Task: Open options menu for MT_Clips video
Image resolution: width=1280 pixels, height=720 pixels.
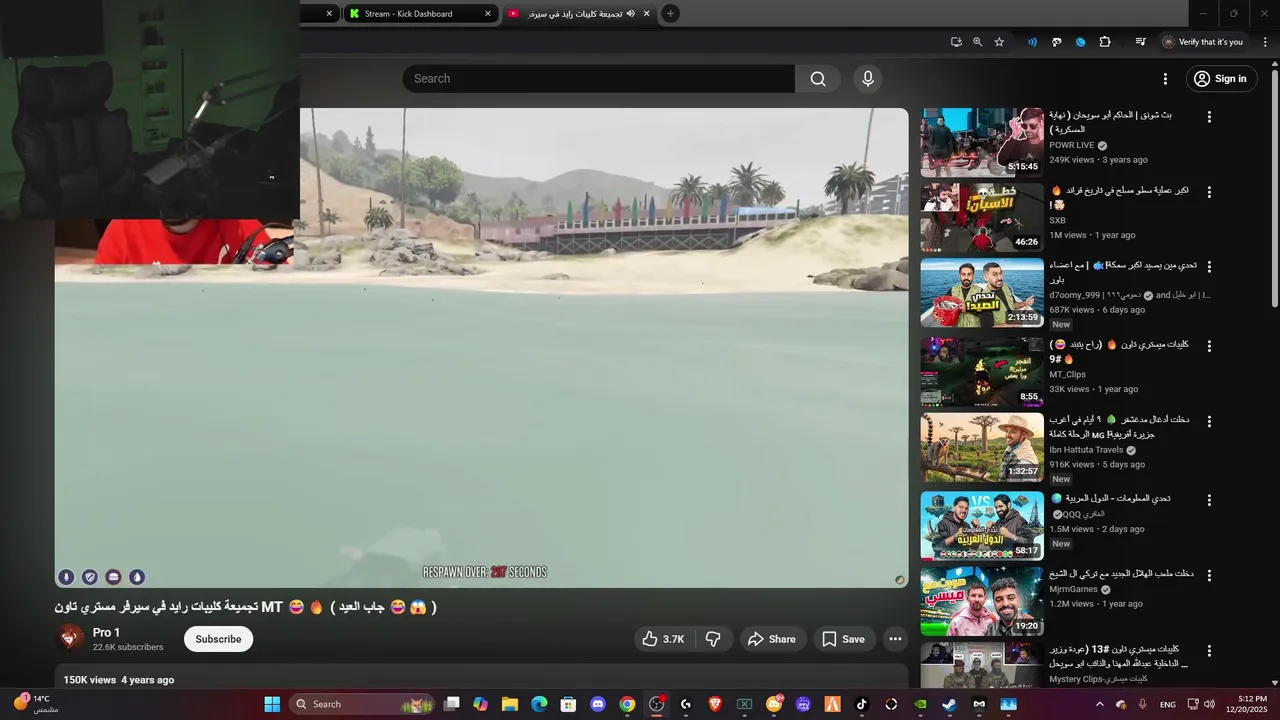Action: point(1209,346)
